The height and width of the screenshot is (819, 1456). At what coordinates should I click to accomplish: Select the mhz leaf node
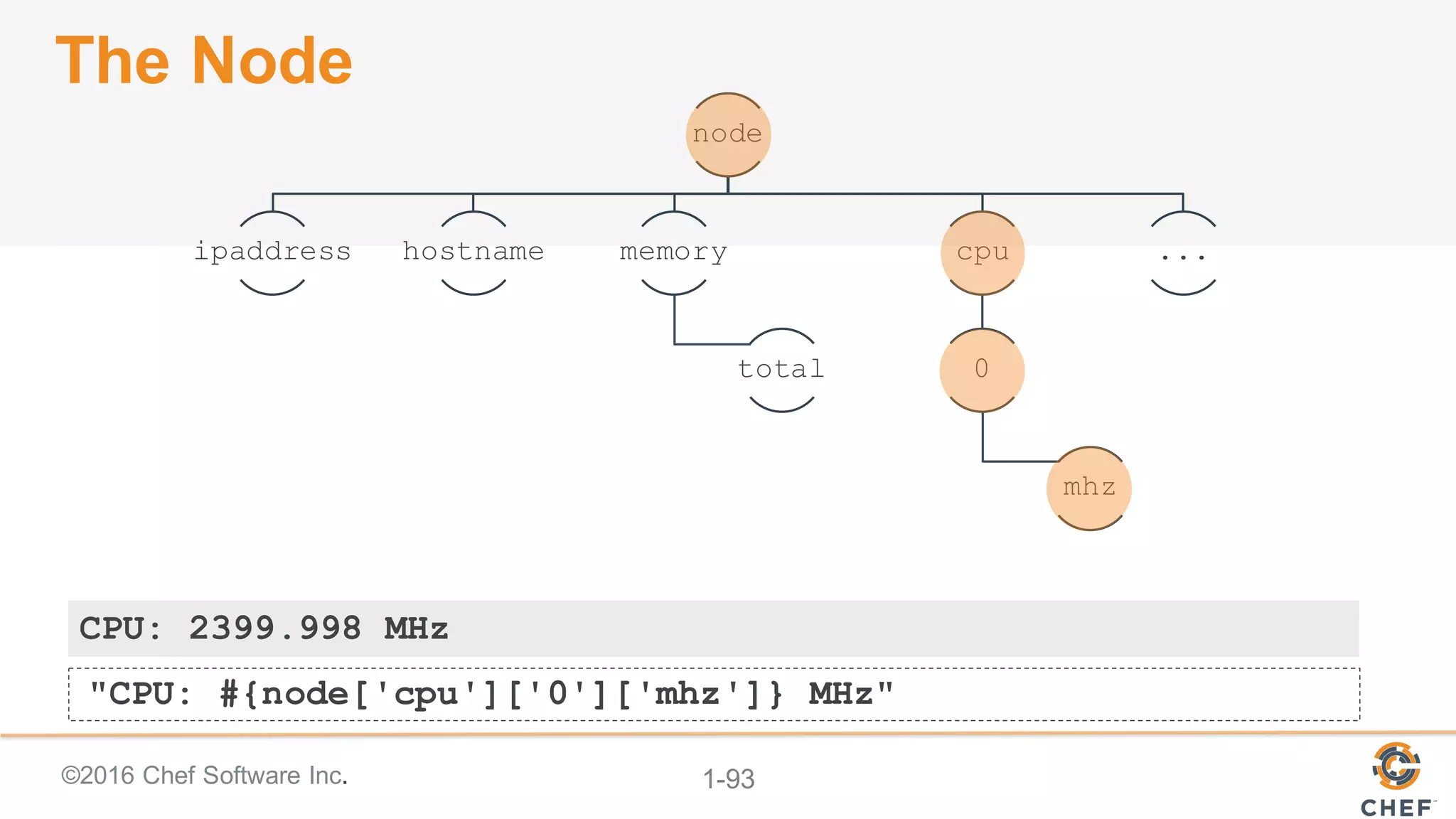coord(1088,488)
